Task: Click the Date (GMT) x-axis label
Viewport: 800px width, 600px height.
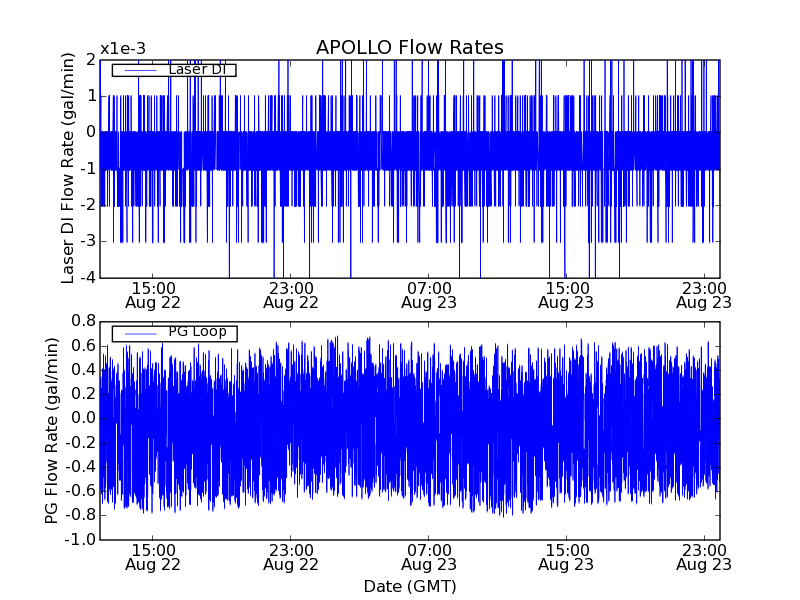Action: pos(409,586)
